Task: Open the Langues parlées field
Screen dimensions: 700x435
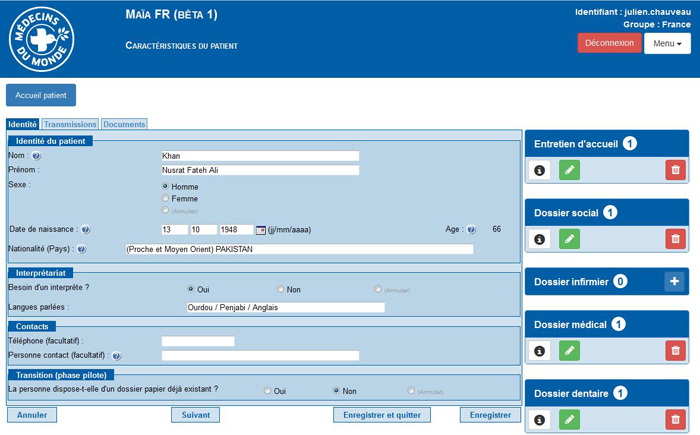Action: coord(285,308)
